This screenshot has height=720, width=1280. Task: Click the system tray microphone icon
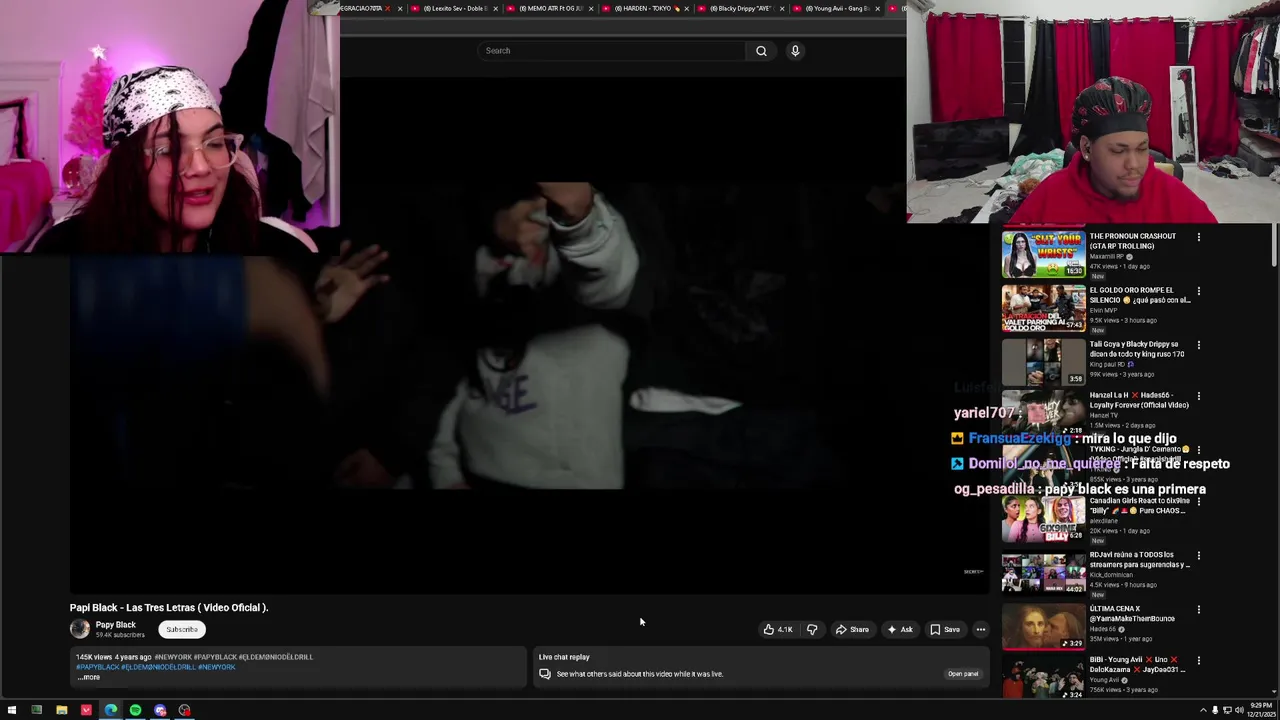pyautogui.click(x=1215, y=711)
